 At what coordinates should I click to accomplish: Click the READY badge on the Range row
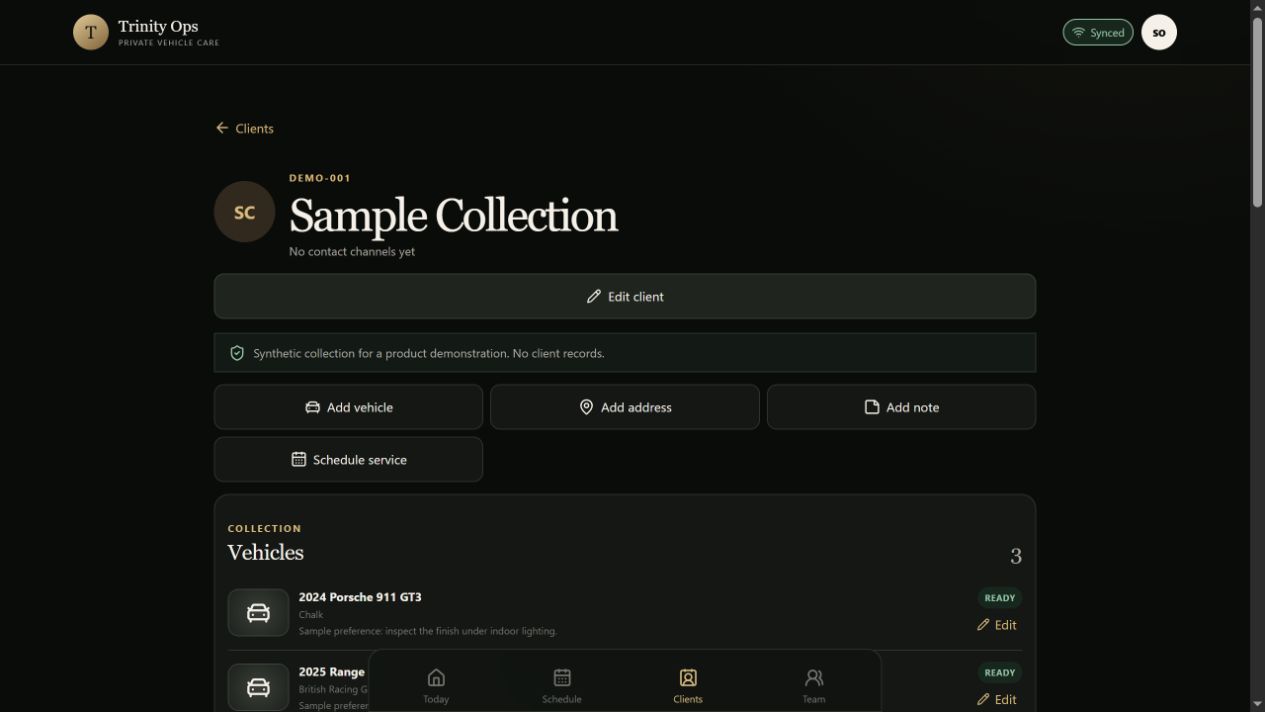tap(1000, 673)
